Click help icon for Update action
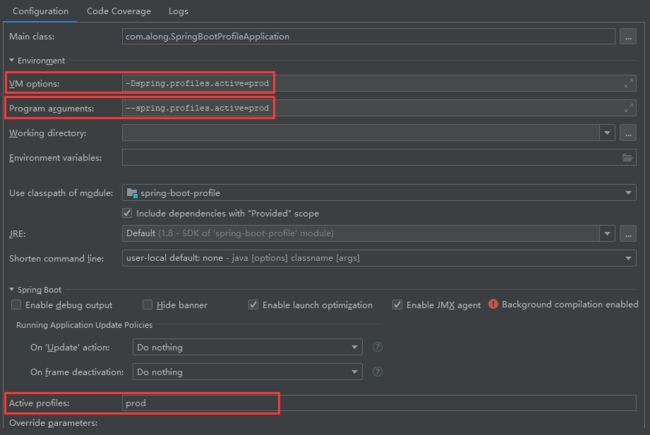The width and height of the screenshot is (650, 435). click(x=377, y=347)
